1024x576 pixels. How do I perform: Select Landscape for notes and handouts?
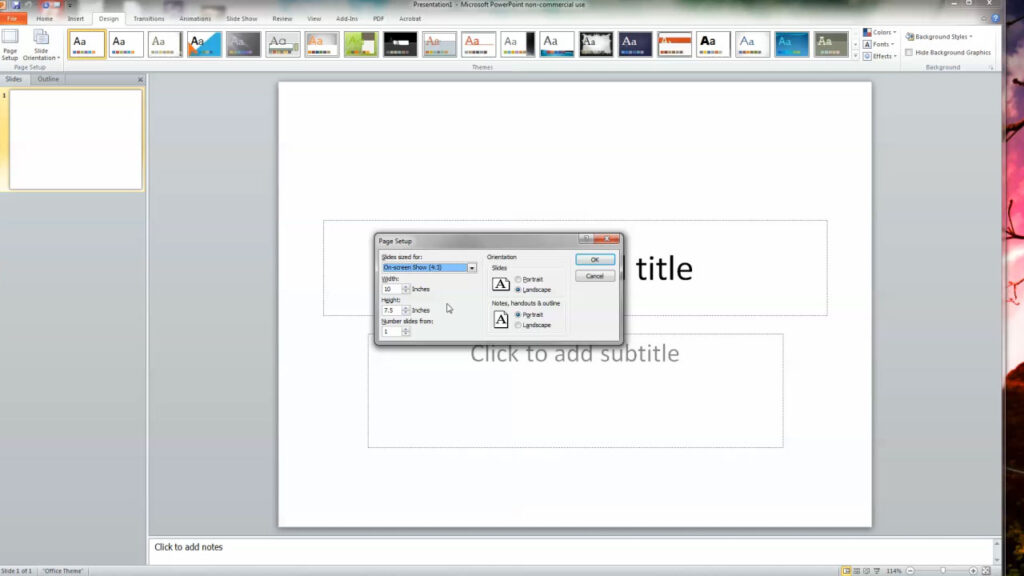tap(518, 325)
